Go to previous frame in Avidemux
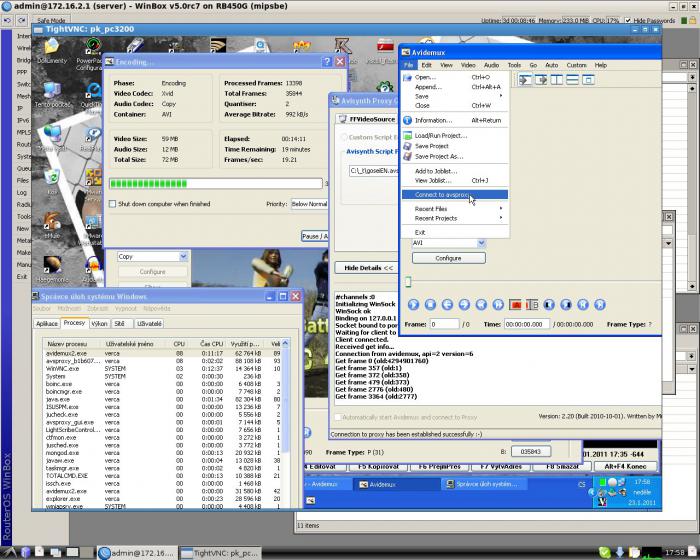The image size is (700, 560). 447,305
